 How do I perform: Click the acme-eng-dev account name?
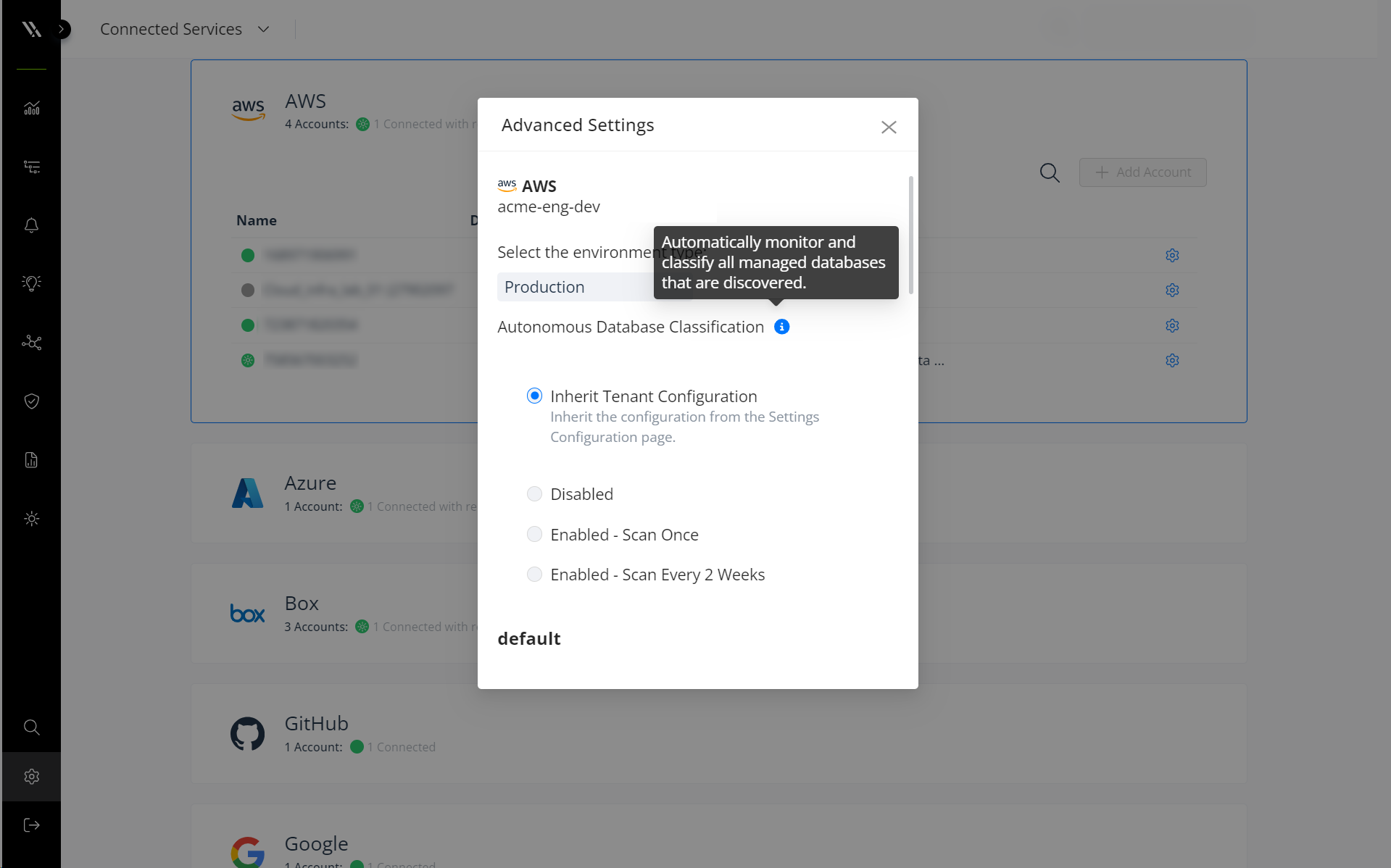click(x=549, y=206)
